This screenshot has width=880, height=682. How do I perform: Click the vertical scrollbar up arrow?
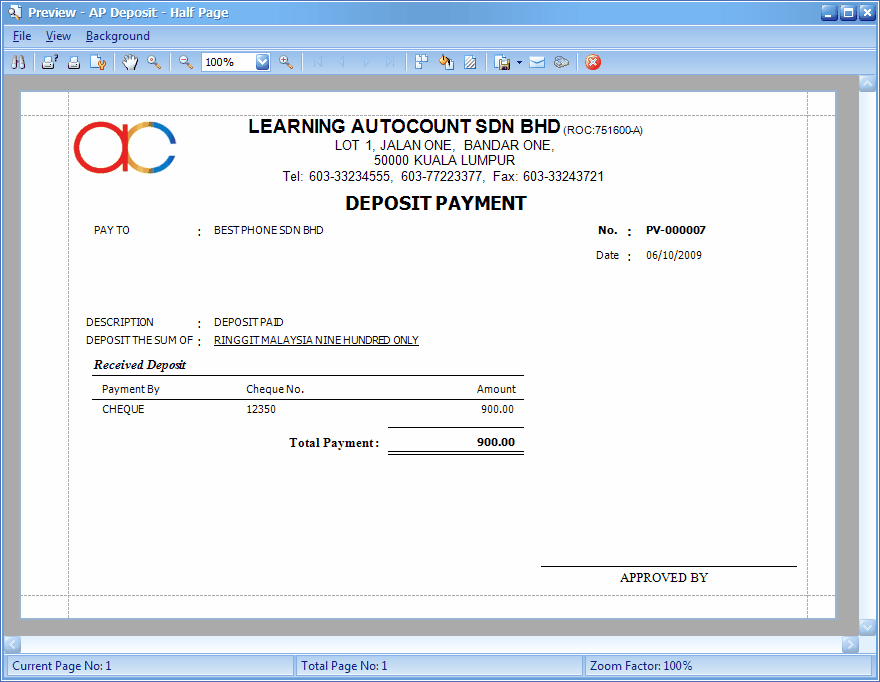point(867,84)
